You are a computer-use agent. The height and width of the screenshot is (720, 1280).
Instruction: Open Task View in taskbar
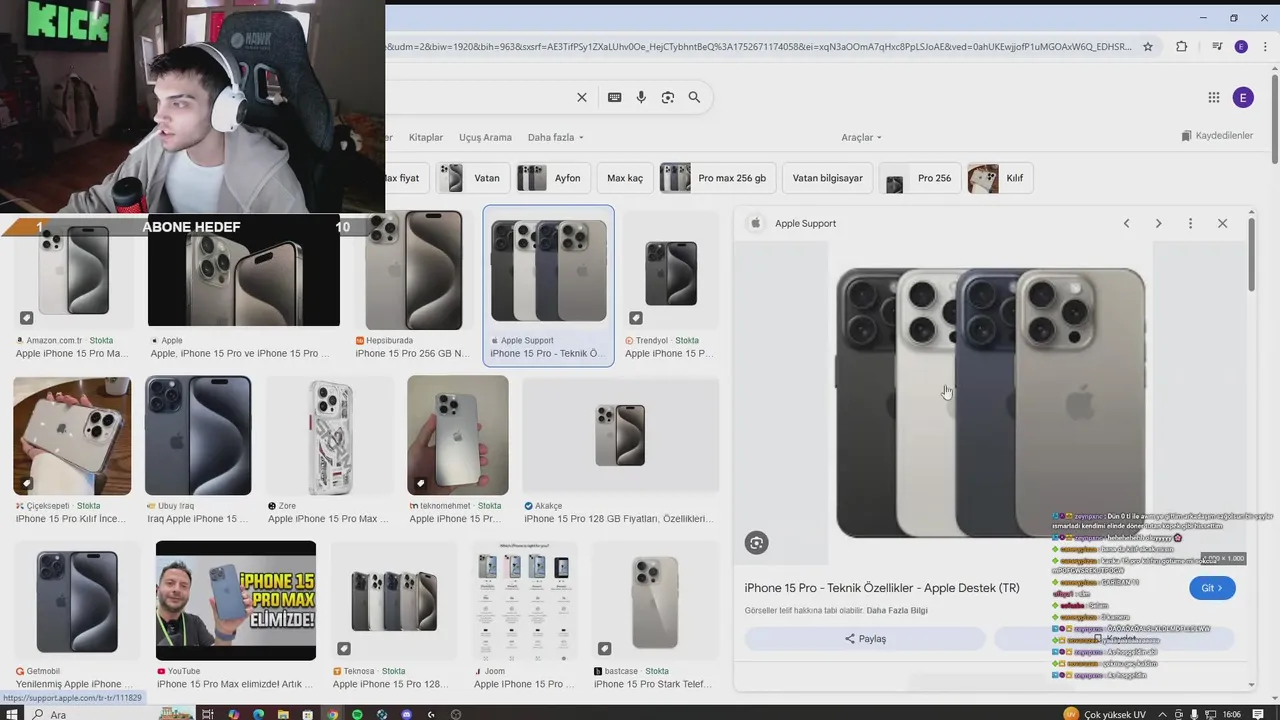coord(208,714)
